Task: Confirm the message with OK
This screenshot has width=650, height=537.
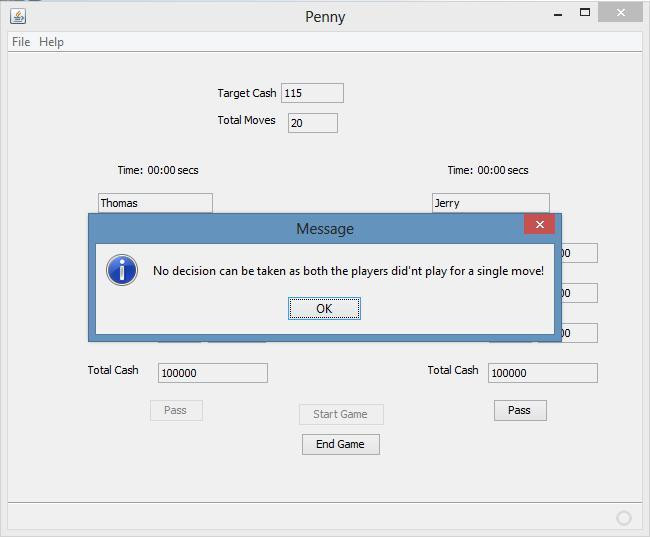Action: coord(324,309)
